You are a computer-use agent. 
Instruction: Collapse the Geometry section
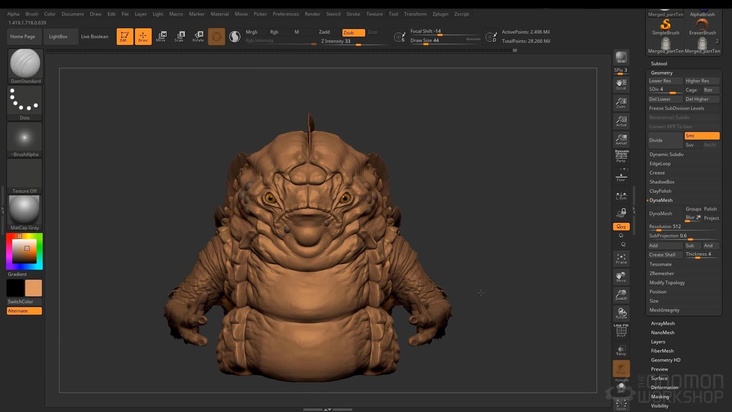tap(662, 73)
